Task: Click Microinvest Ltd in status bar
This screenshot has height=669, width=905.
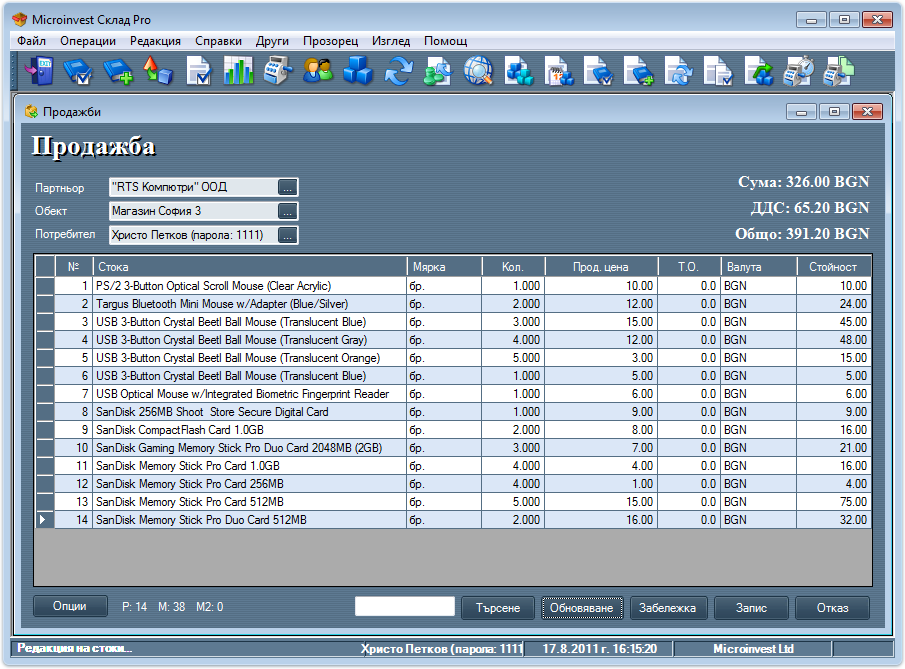Action: (x=753, y=649)
